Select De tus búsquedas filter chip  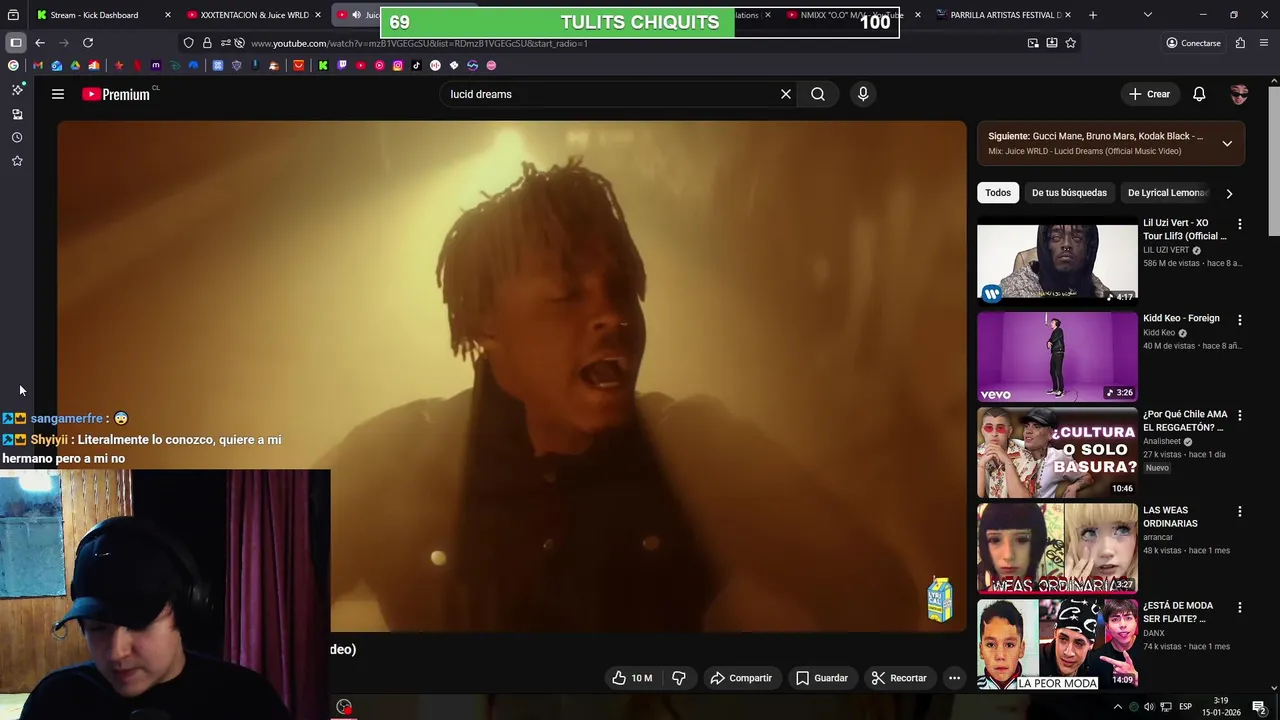click(1069, 193)
